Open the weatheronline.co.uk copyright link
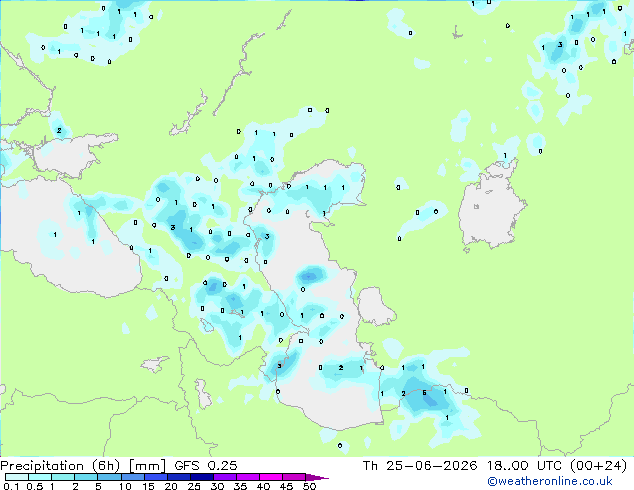This screenshot has height=490, width=634. [549, 481]
